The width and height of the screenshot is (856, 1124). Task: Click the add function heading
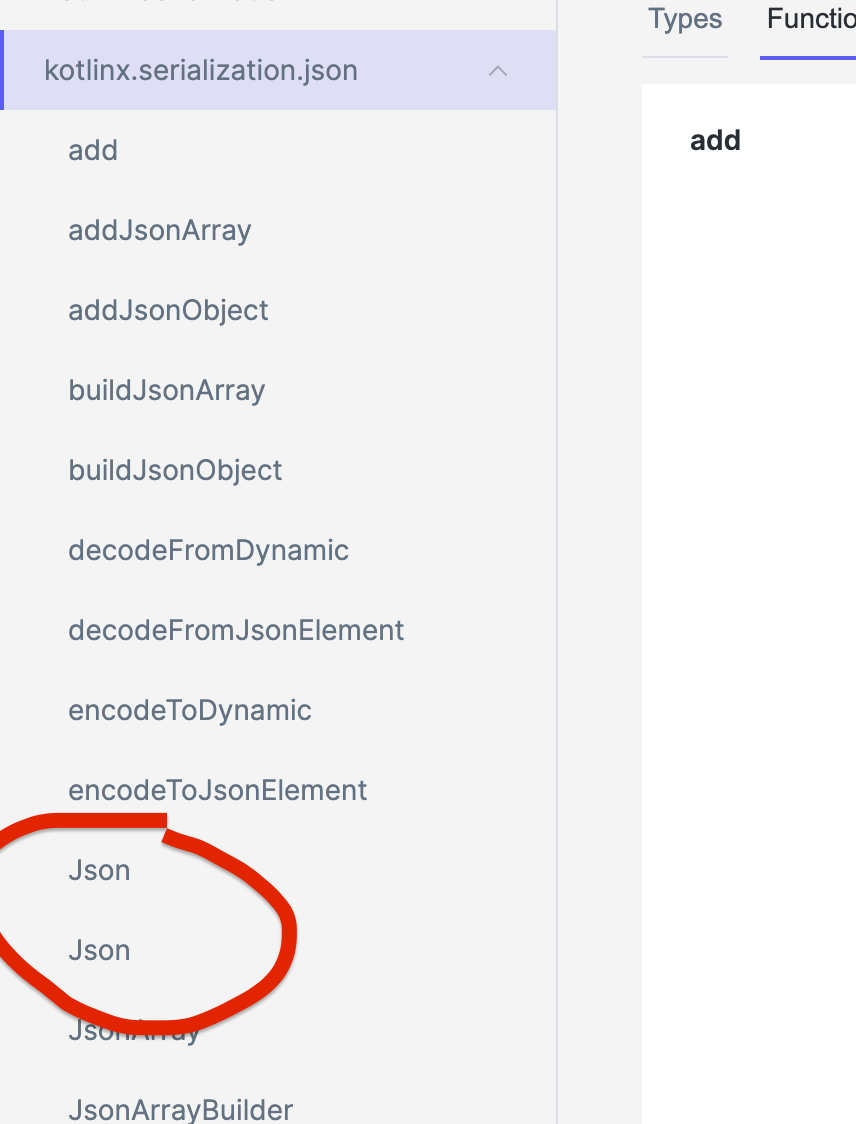715,140
